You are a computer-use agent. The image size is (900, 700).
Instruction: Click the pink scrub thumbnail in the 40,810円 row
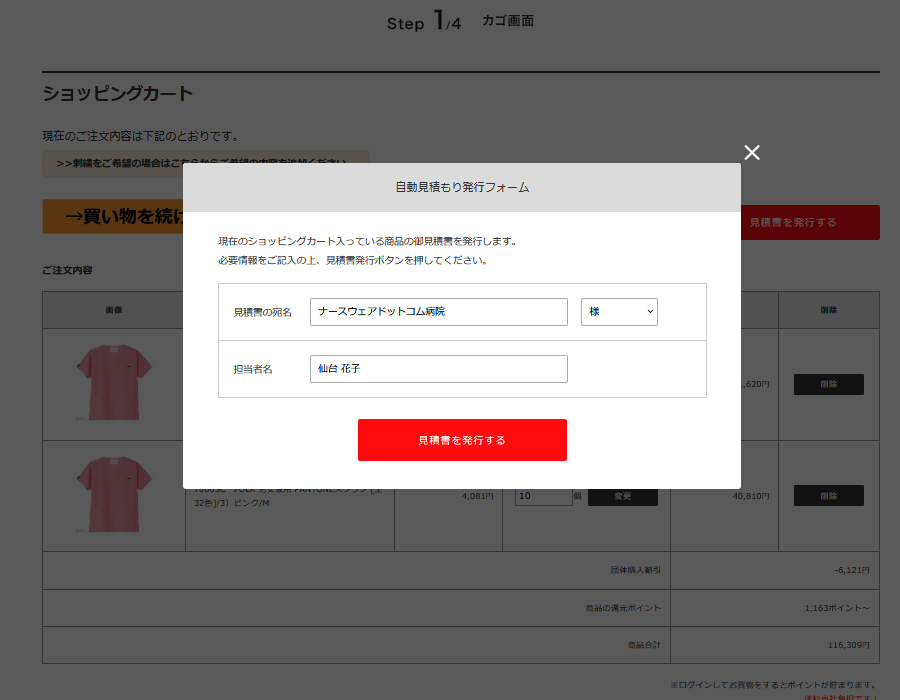tap(114, 495)
